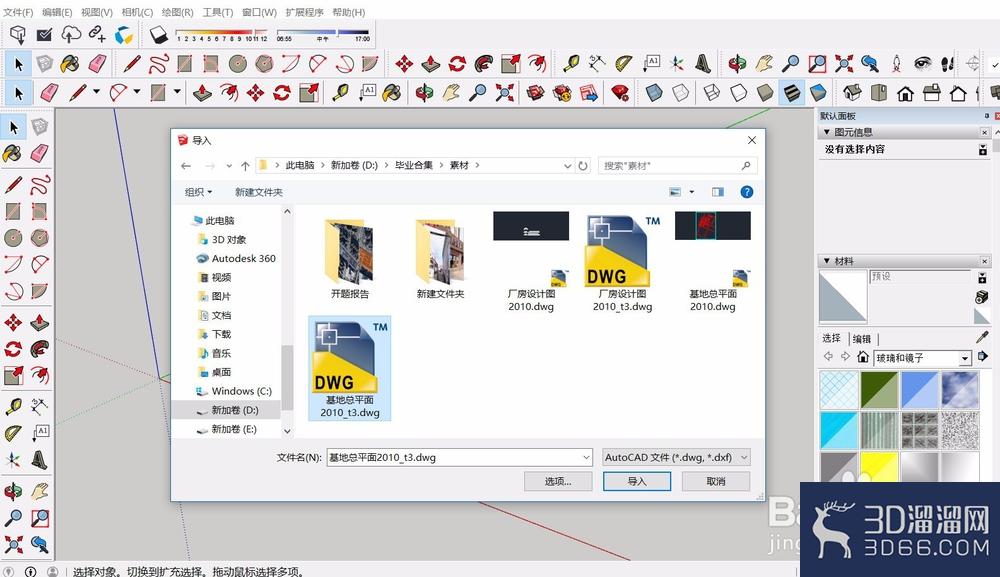
Task: Click the Send to LayOut icon
Action: tap(589, 94)
